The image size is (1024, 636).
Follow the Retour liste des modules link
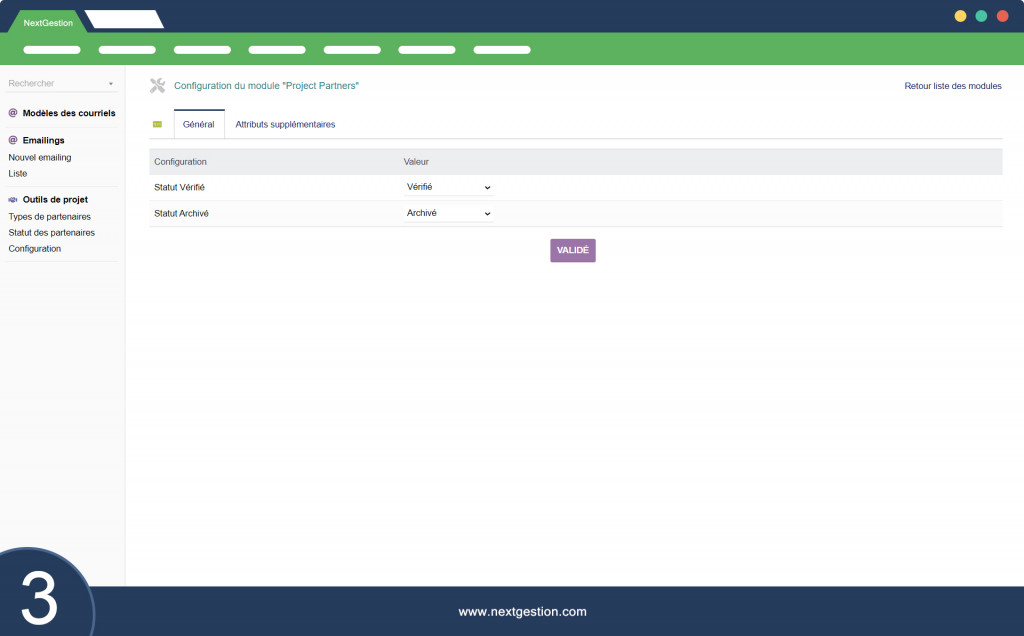(953, 86)
